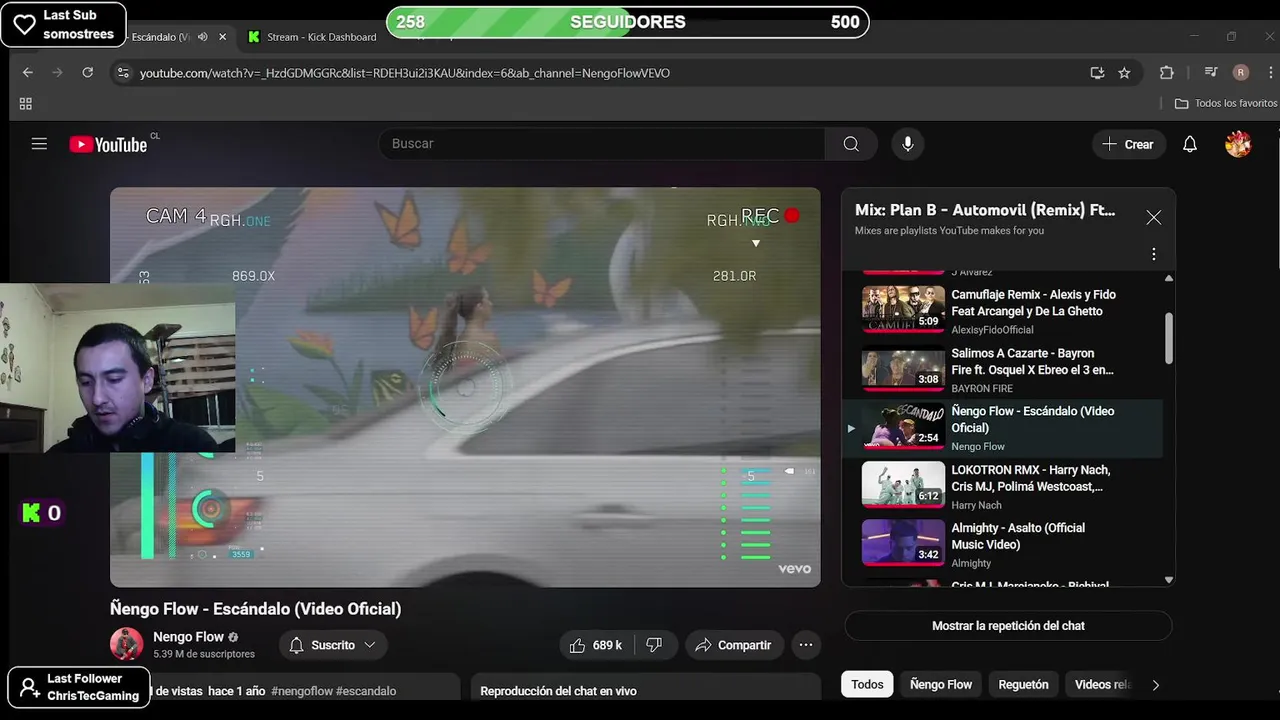Open AlexisyFidoOfficial channel name in playlist
The image size is (1280, 720).
pyautogui.click(x=992, y=330)
